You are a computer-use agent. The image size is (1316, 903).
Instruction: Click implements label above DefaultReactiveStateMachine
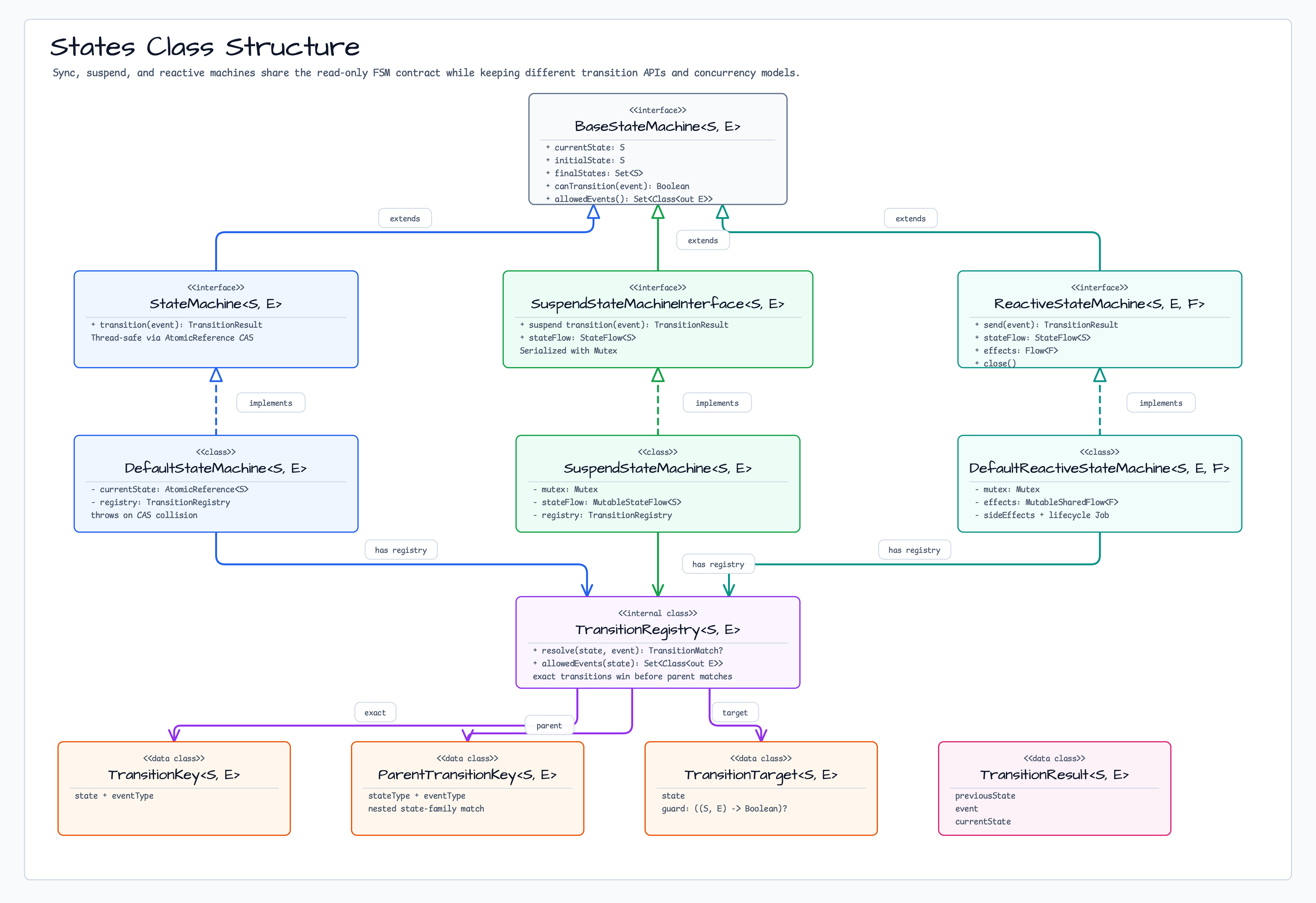[x=1161, y=403]
